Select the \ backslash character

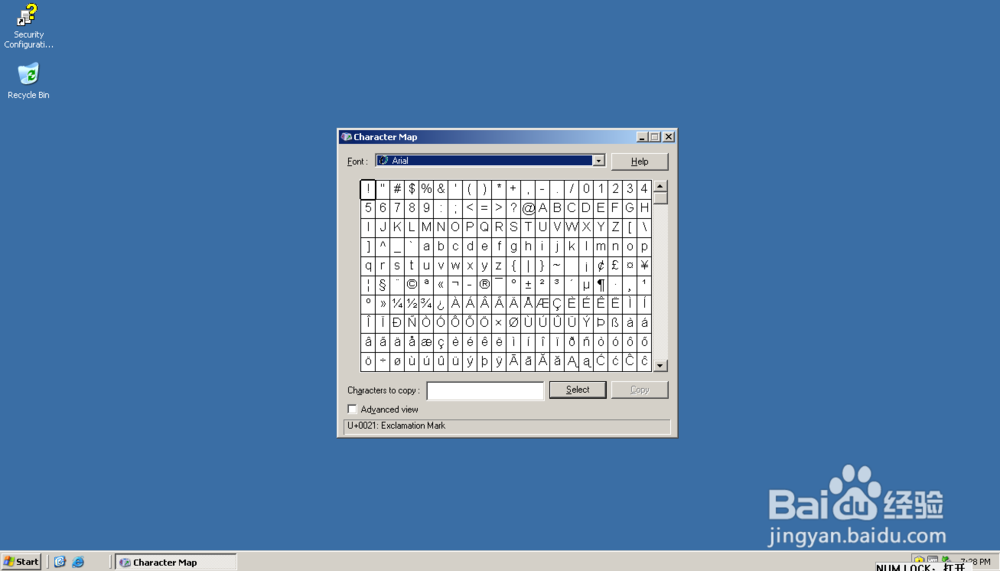[x=644, y=227]
